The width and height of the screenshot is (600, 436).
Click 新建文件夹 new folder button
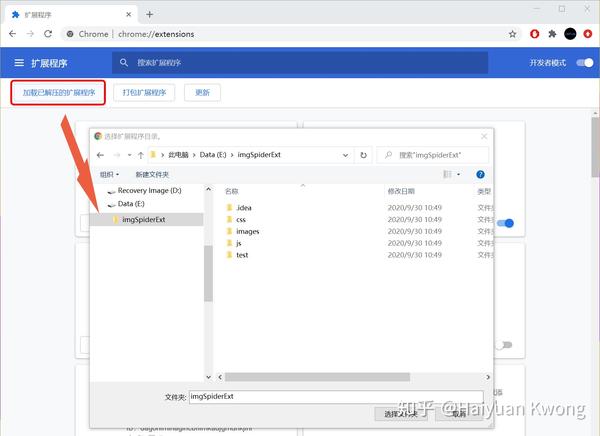[152, 175]
